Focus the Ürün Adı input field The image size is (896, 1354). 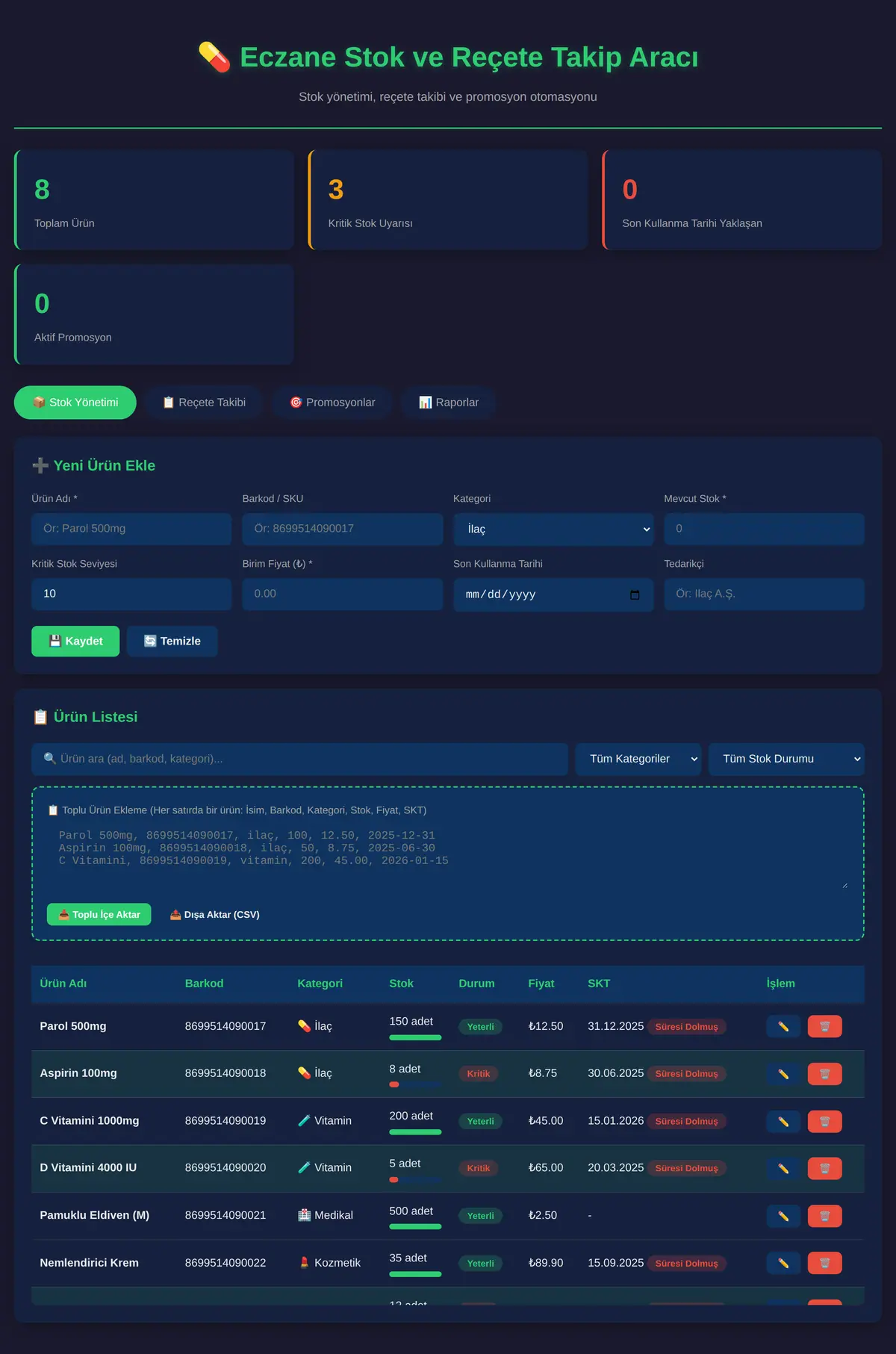click(x=131, y=529)
